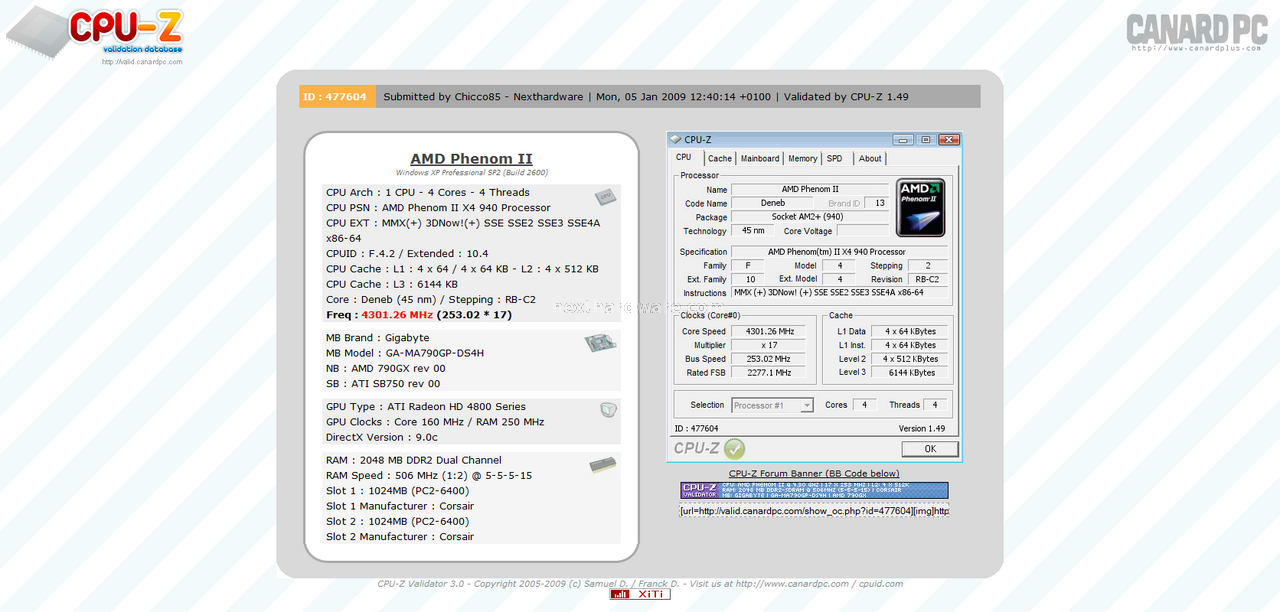Click the GPU Type : ATI Radeon HD 4800 line
The width and height of the screenshot is (1280, 612).
426,407
